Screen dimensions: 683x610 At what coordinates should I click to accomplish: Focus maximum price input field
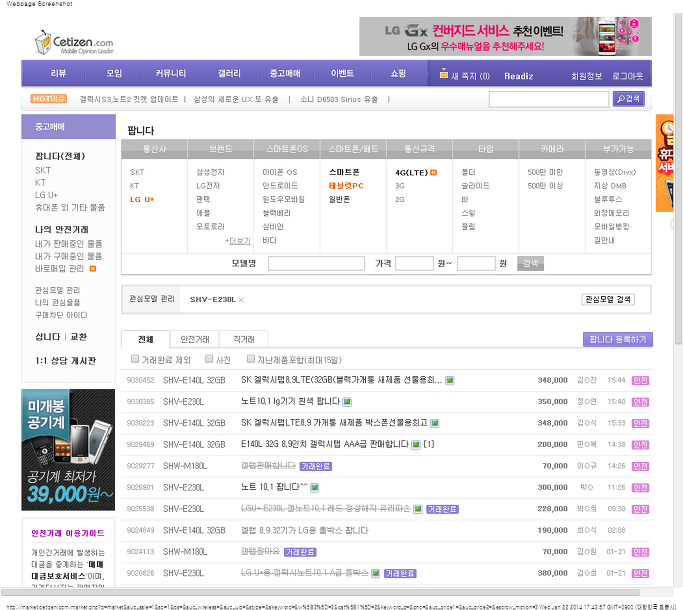coord(476,264)
